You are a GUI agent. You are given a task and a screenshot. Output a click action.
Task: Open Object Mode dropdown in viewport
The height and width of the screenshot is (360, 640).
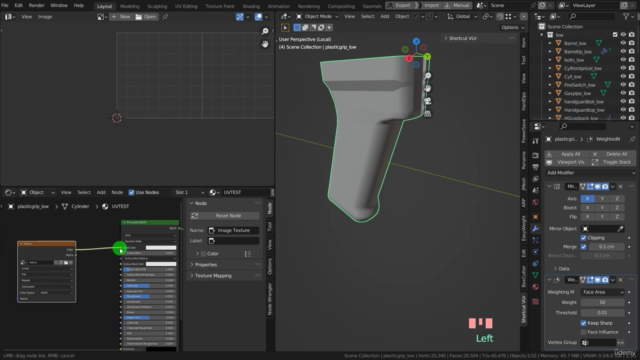coord(317,16)
